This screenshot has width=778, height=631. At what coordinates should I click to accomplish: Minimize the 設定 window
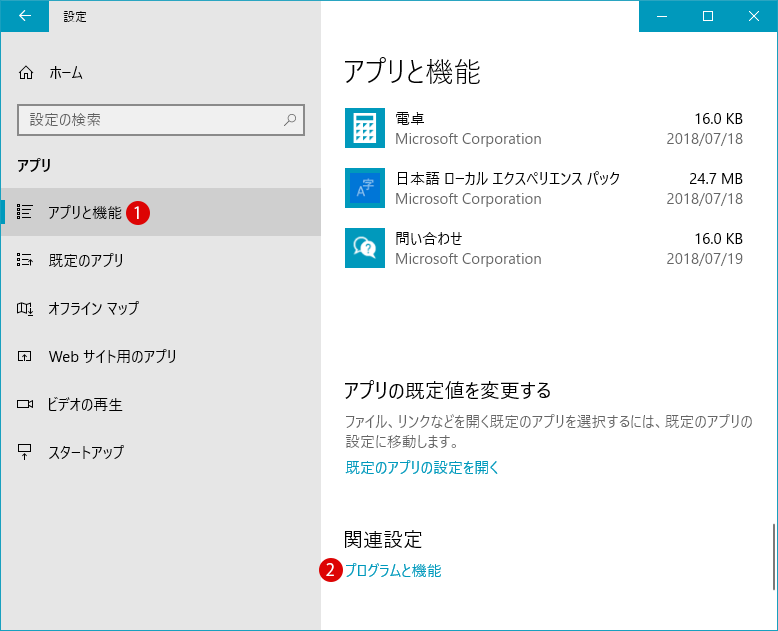click(x=662, y=16)
